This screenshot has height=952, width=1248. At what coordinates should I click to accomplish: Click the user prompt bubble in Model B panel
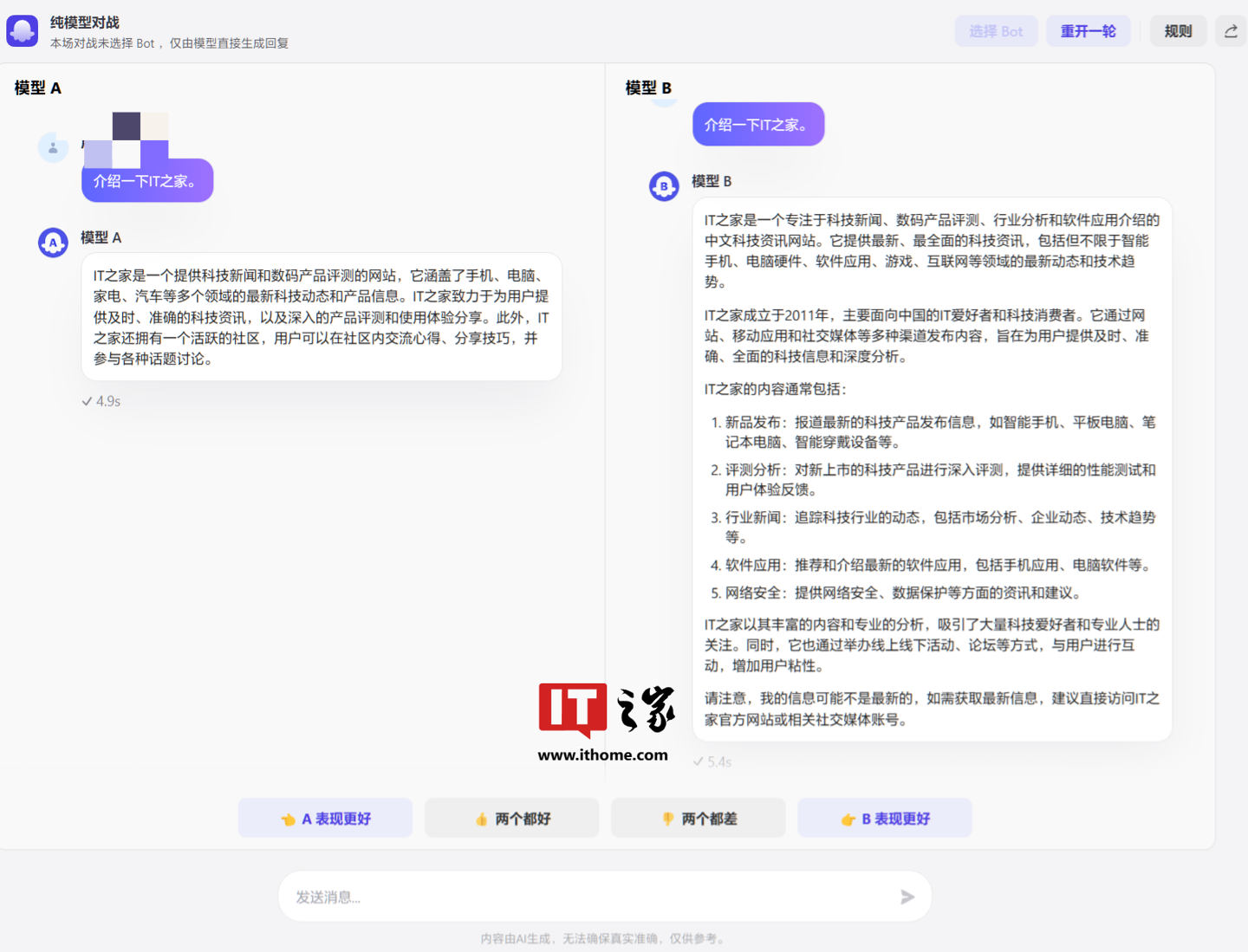pos(758,125)
